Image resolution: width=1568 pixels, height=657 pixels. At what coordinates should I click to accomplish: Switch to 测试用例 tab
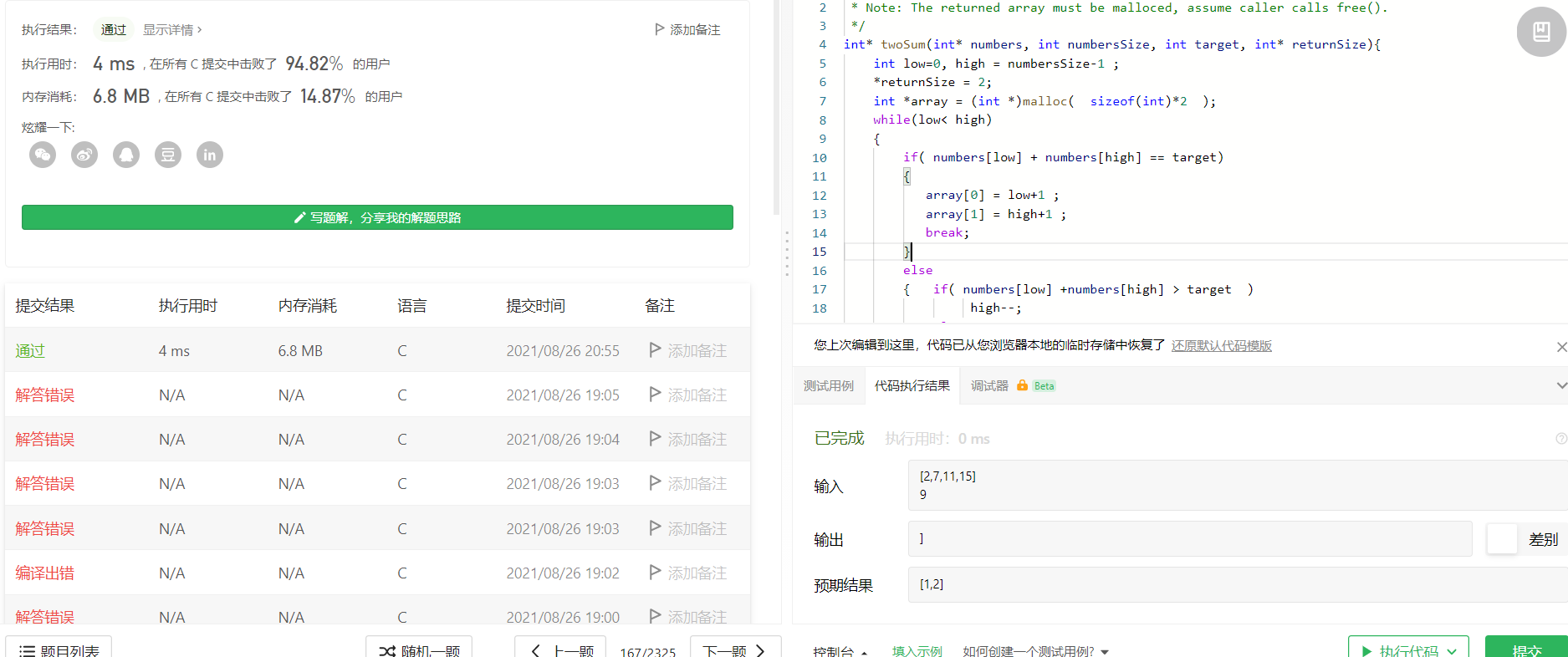(829, 385)
